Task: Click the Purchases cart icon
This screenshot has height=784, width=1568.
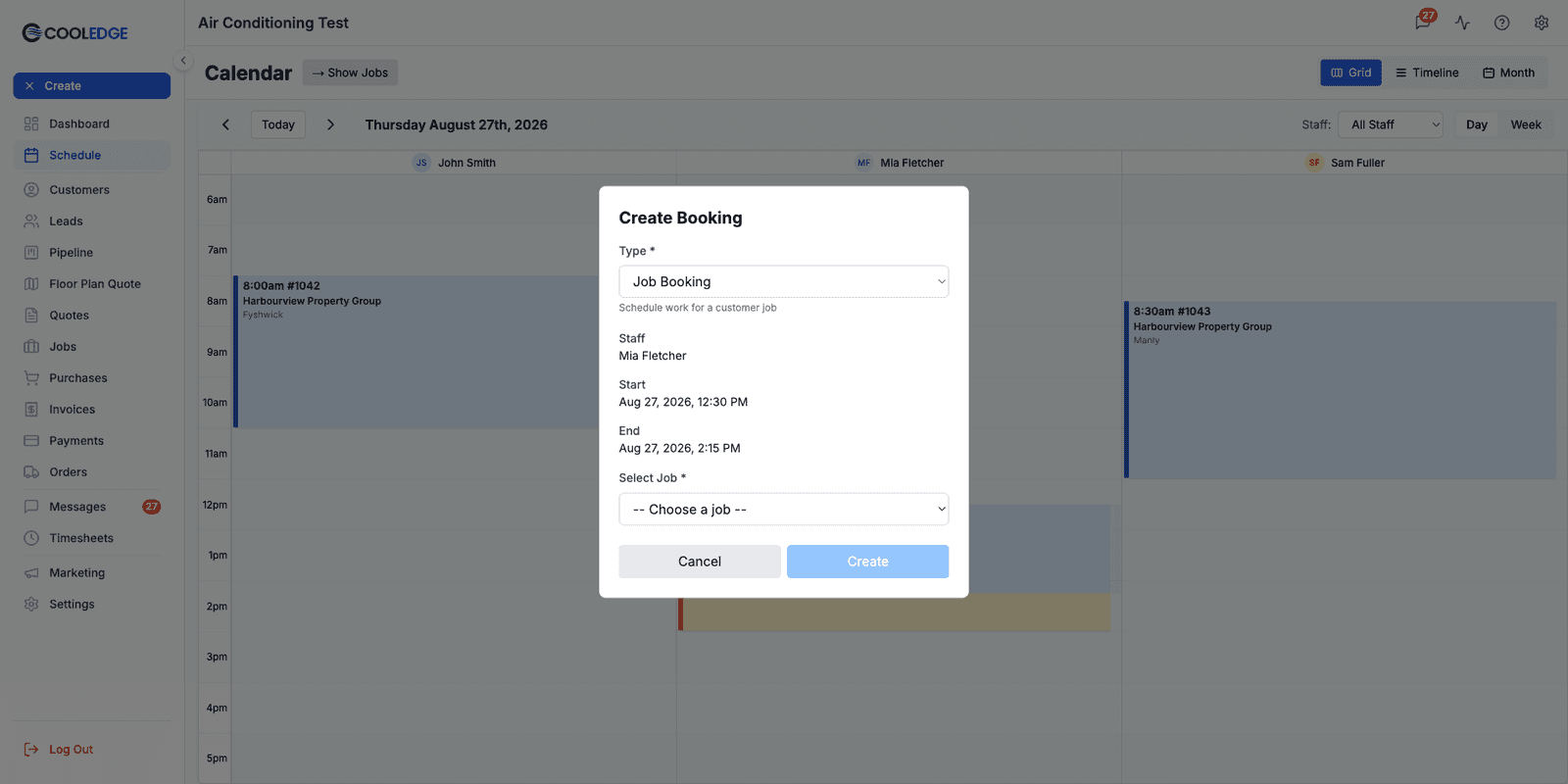Action: pos(31,378)
